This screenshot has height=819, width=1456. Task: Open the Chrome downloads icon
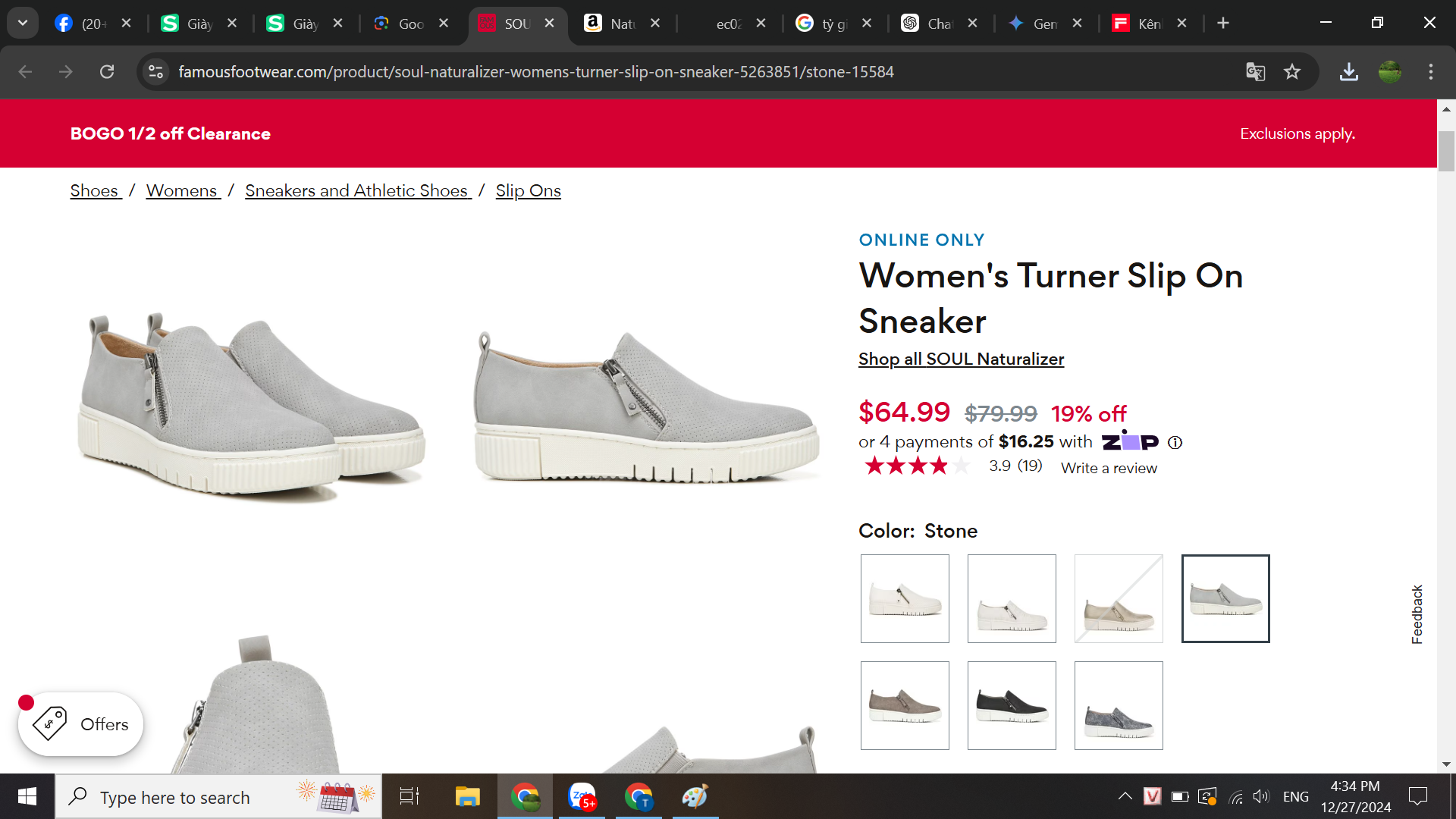[x=1348, y=72]
